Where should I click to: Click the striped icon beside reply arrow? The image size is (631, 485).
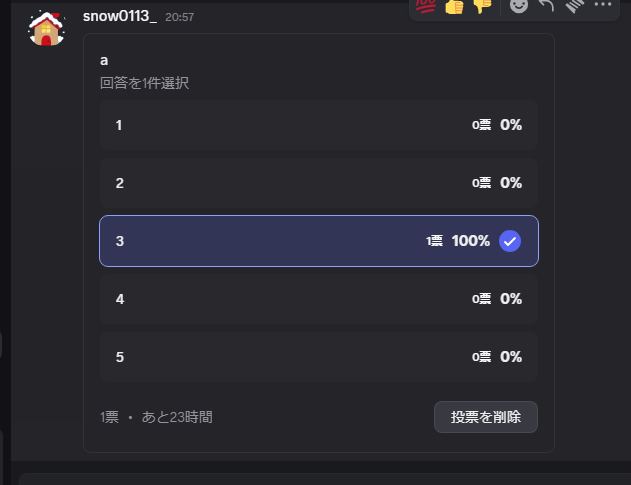[575, 6]
